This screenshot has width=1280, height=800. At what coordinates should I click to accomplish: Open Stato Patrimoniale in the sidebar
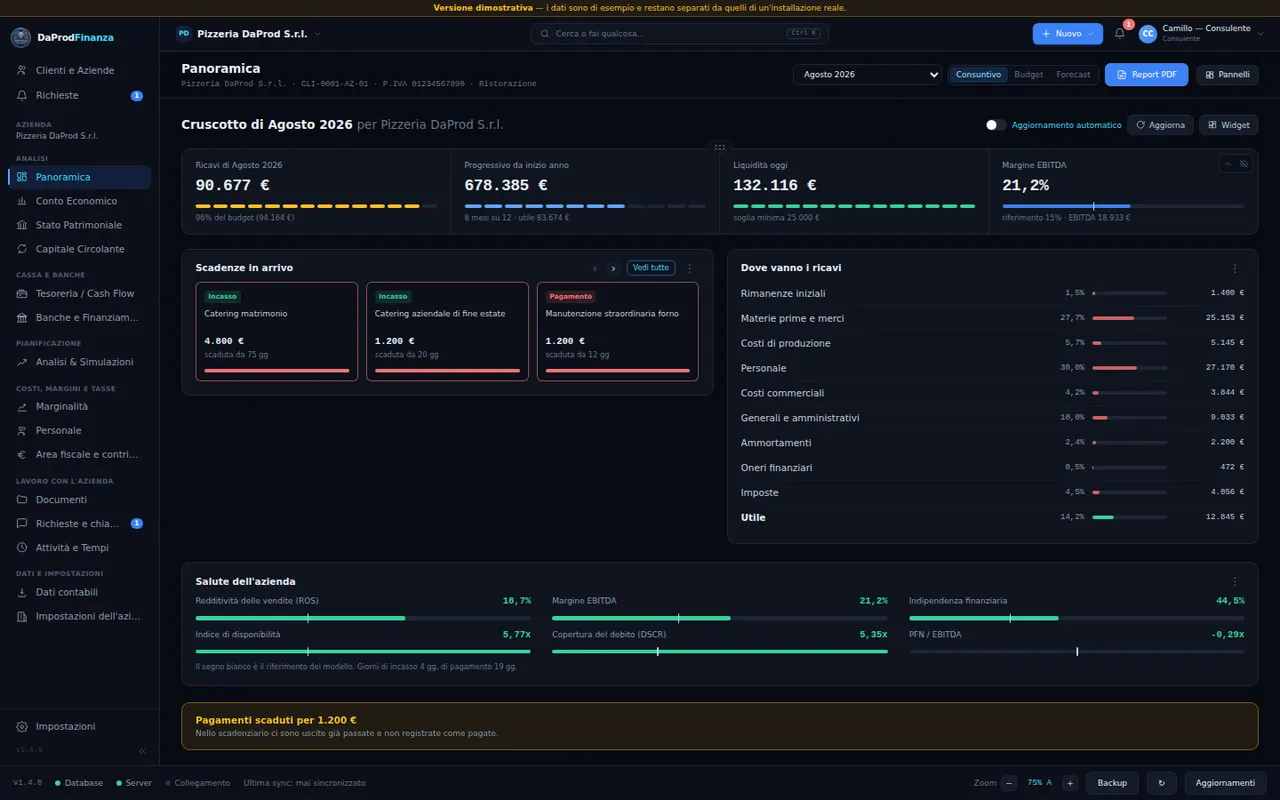coord(79,225)
